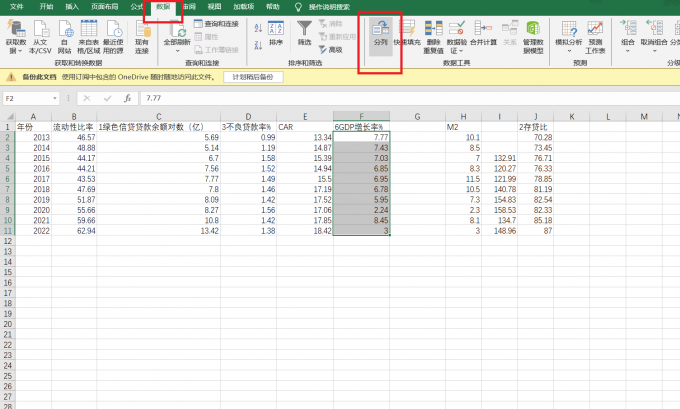Toggle the Filter (筛选) funnel
Image resolution: width=680 pixels, height=409 pixels.
point(304,33)
